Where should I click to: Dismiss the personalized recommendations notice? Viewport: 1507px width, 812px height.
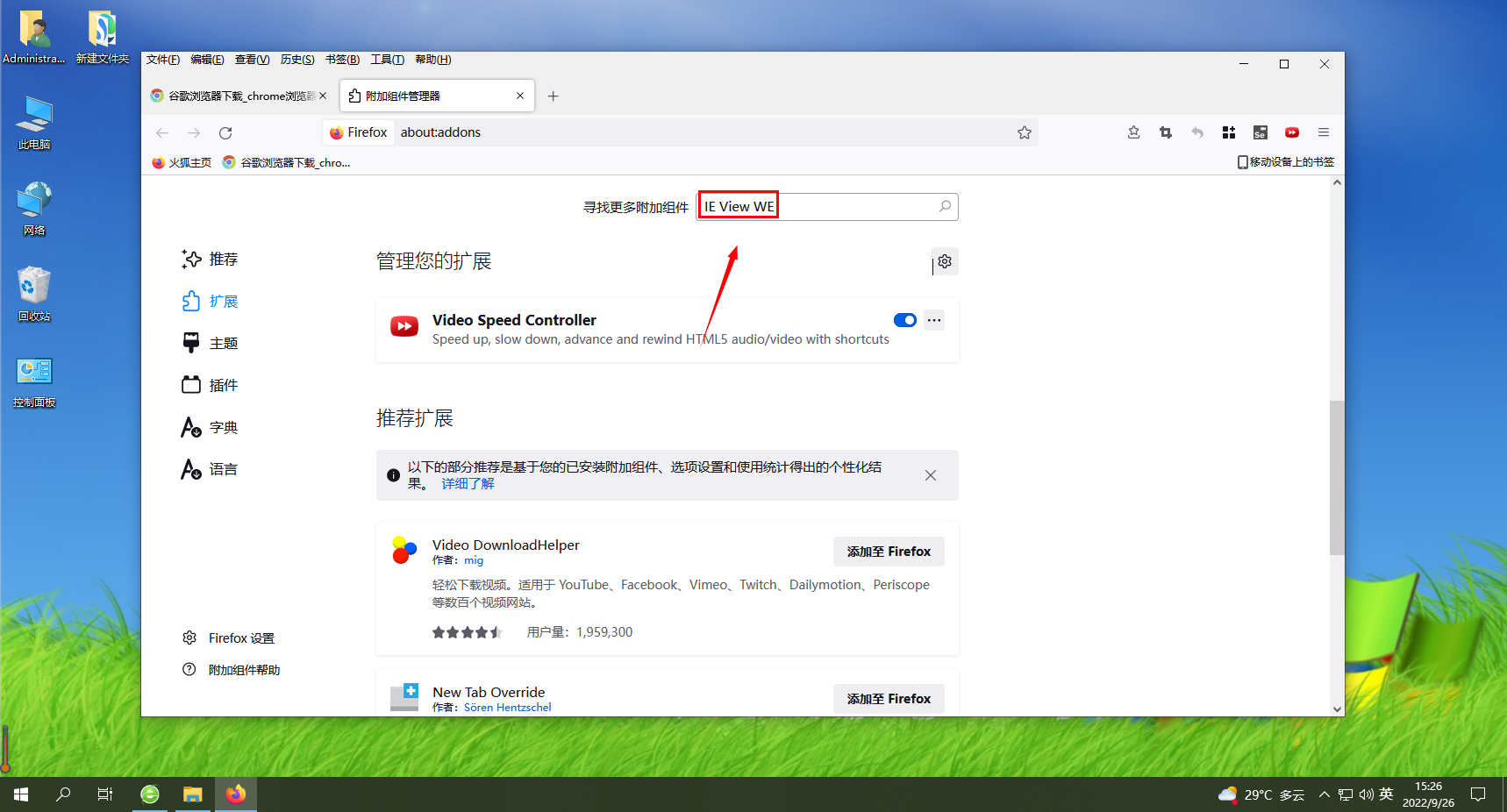931,475
